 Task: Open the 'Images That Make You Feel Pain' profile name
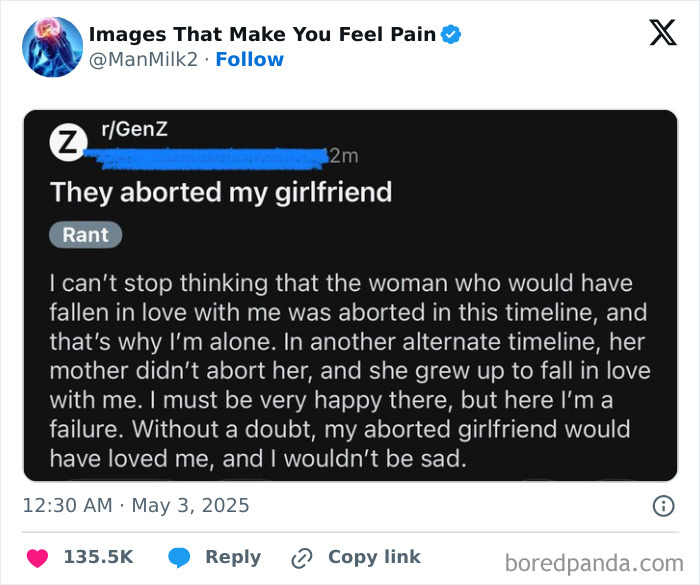tap(262, 35)
